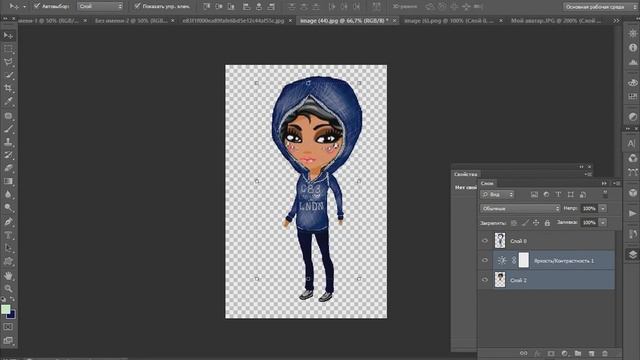
Task: Delete layer with trash icon
Action: click(605, 353)
